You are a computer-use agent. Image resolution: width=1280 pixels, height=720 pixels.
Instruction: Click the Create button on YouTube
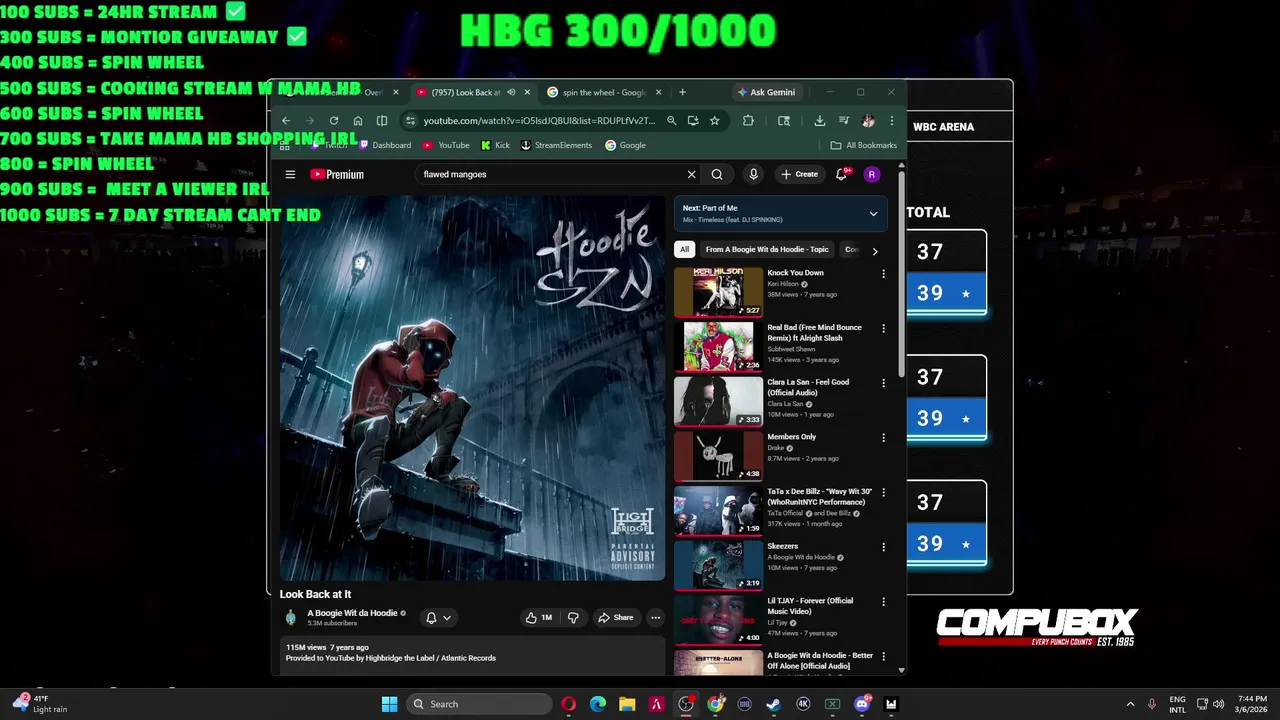coord(800,174)
